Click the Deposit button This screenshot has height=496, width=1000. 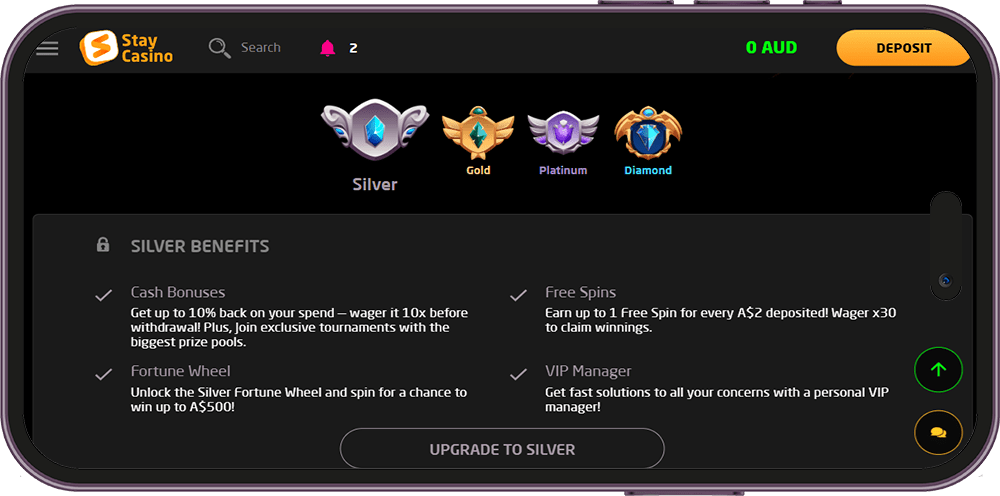click(x=903, y=48)
